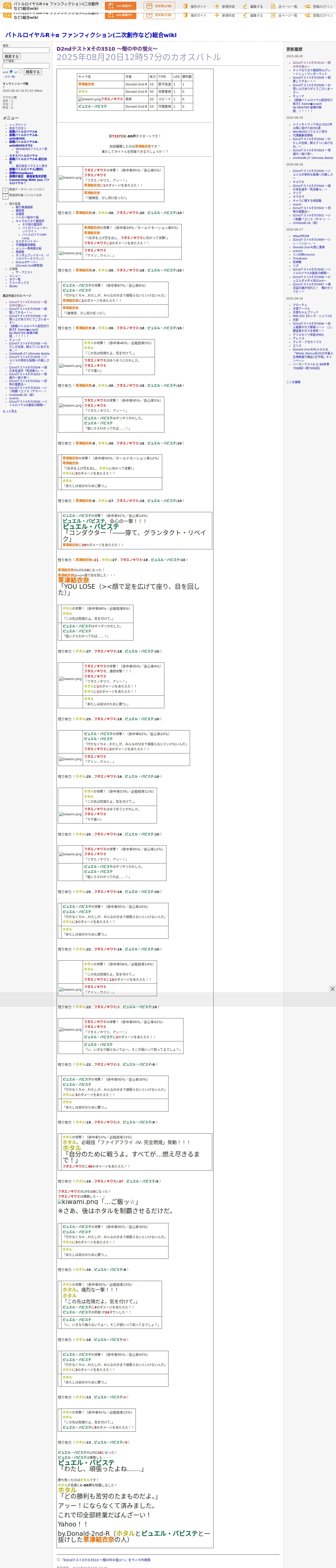Viewport: 336px width, 1568px height.
Task: Click the 検索する button under the keyword field
Action: point(12,57)
